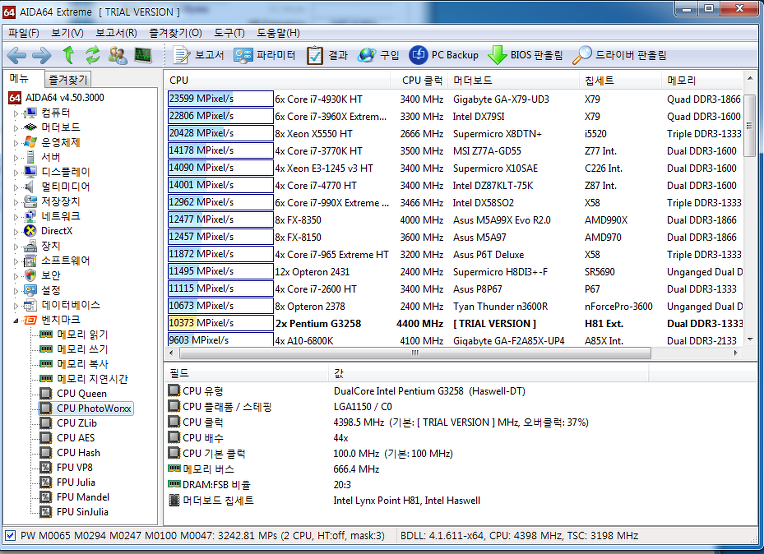Image resolution: width=764 pixels, height=554 pixels.
Task: Click the results list horizontal scrollbar
Action: pos(414,352)
